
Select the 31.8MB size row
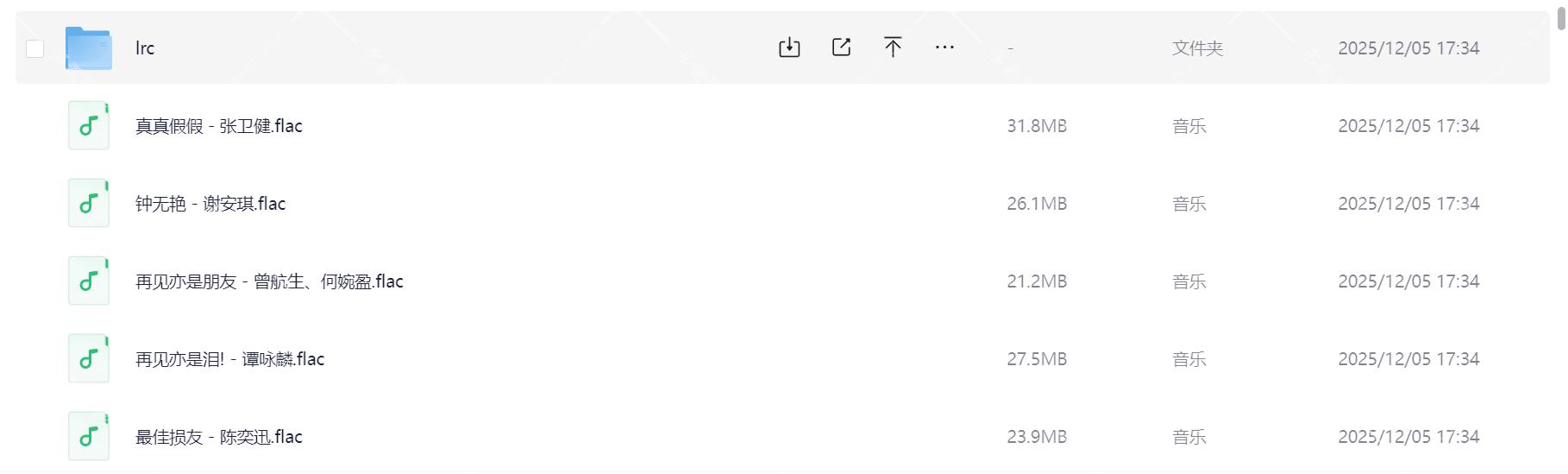(x=1037, y=126)
